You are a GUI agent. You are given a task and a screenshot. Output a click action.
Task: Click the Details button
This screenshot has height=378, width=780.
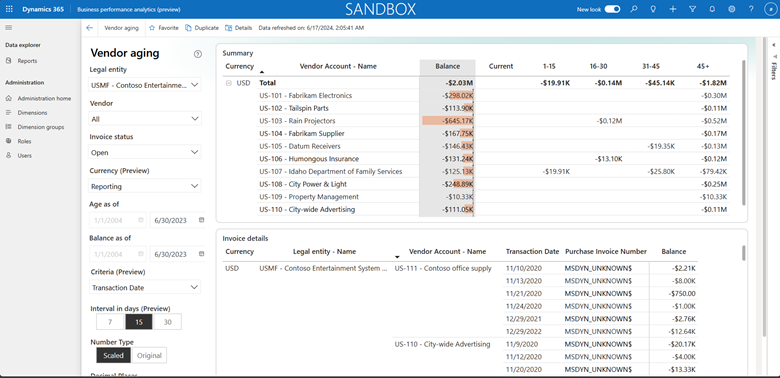coord(239,28)
